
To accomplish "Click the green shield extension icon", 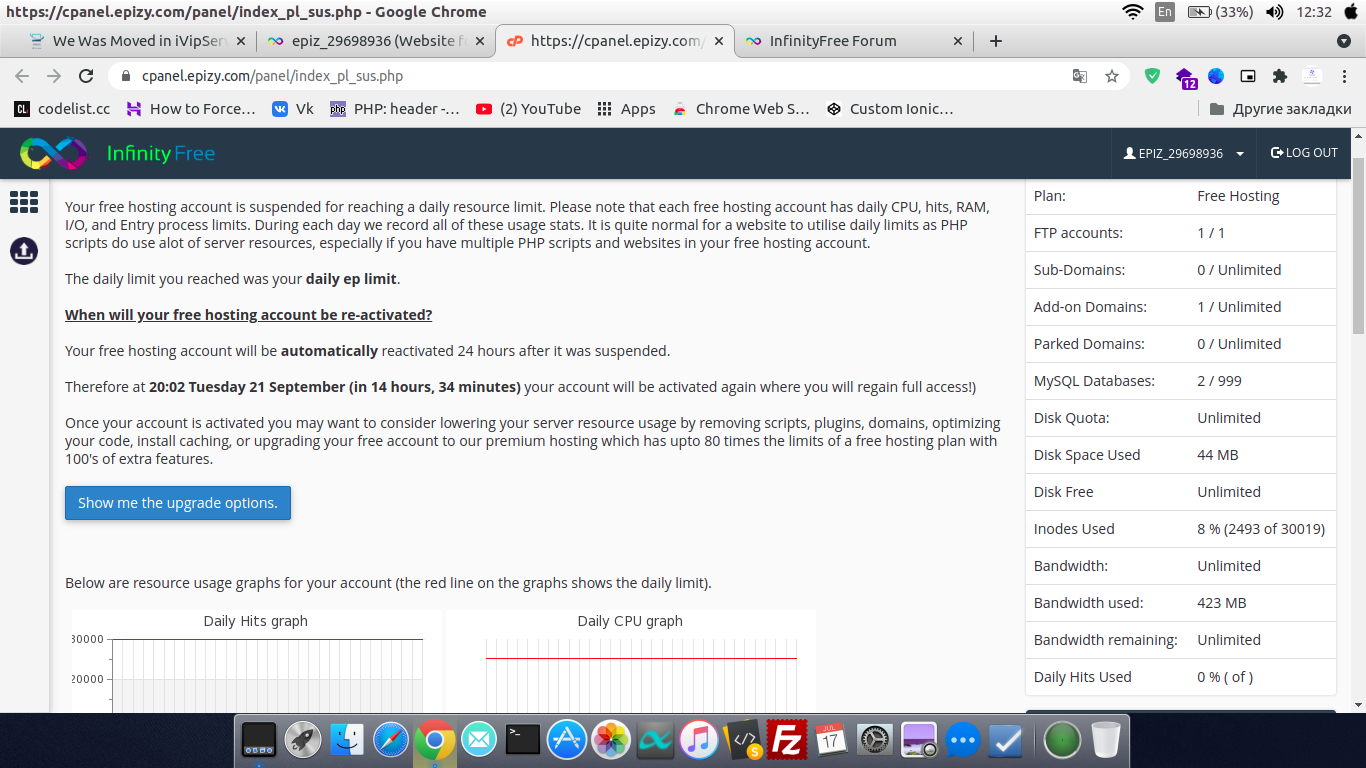I will 1152,76.
